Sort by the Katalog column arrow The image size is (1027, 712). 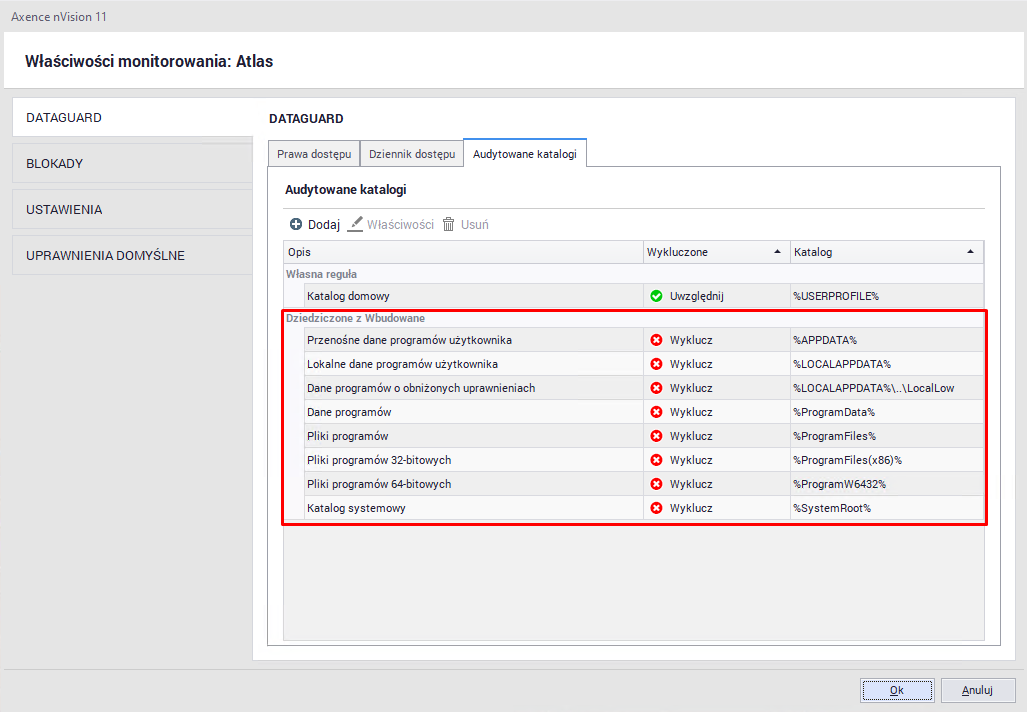[970, 252]
